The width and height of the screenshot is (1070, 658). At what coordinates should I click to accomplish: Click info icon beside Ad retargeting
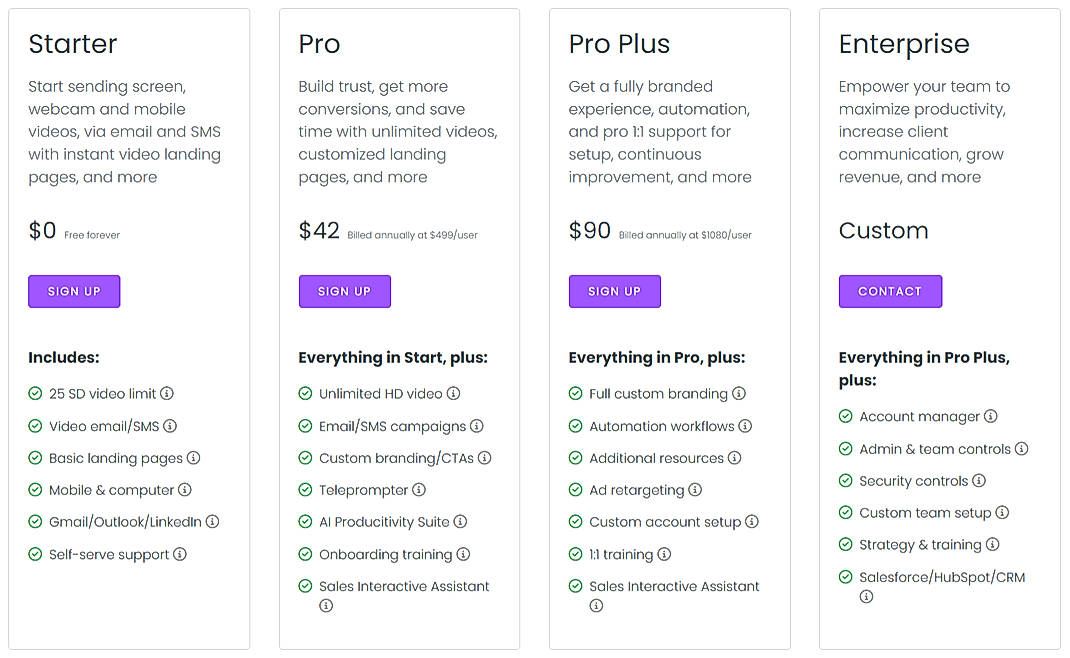click(x=695, y=490)
